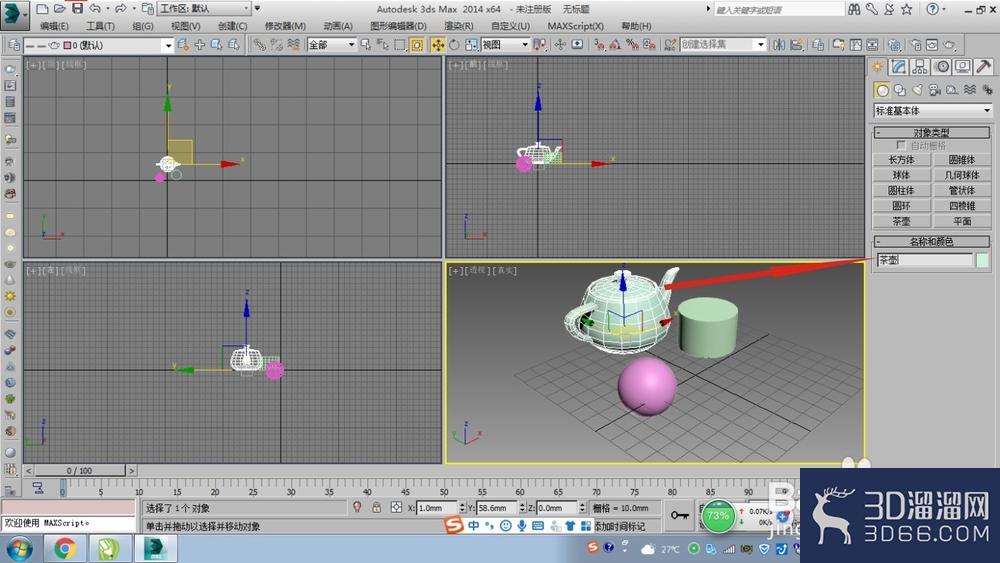This screenshot has width=1000, height=563.
Task: Toggle the selection lock padlock icon
Action: coord(376,508)
